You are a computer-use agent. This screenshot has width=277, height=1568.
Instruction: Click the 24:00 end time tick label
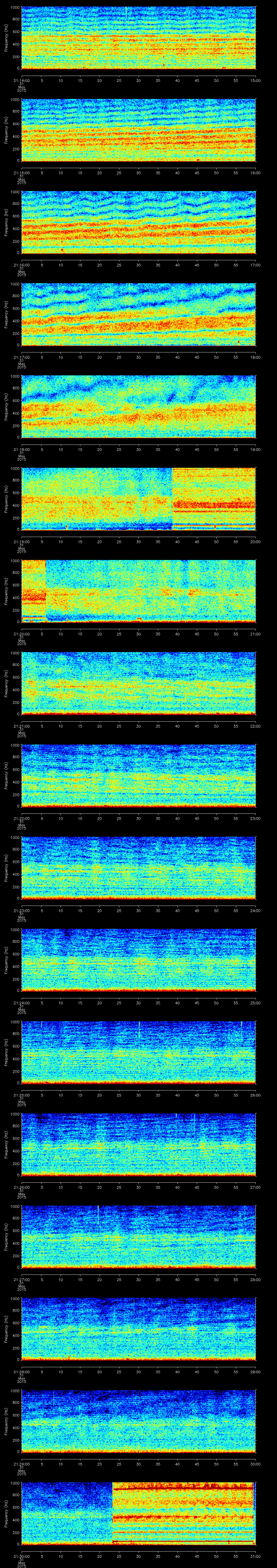point(256,910)
